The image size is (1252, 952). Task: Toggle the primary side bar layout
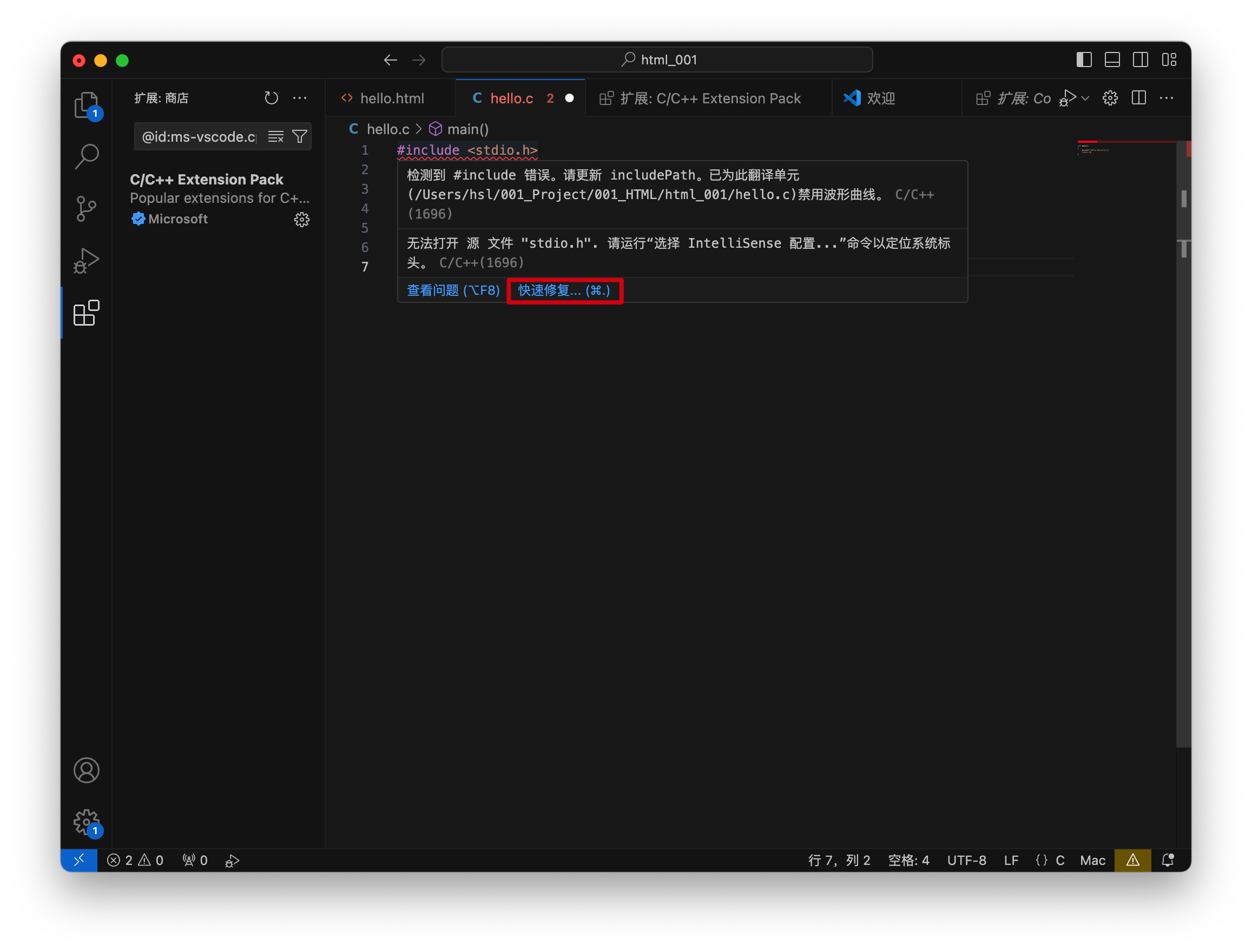1084,59
